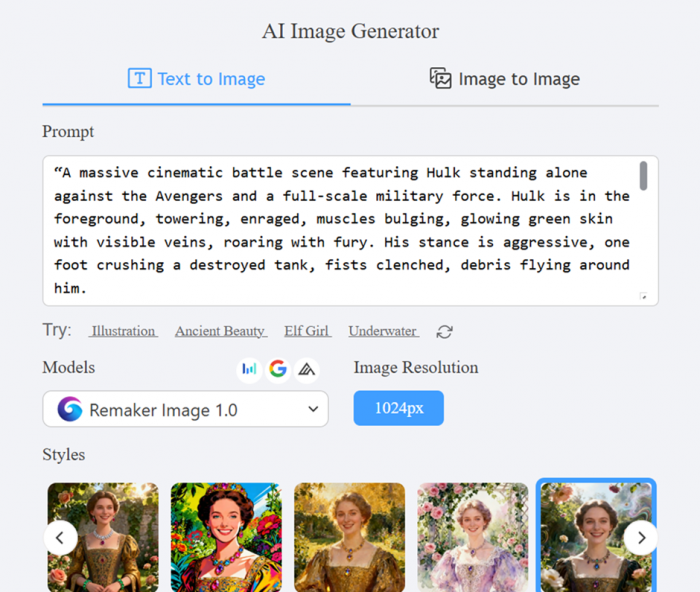Try the Illustration prompt suggestion
Viewport: 700px width, 592px height.
click(x=123, y=331)
